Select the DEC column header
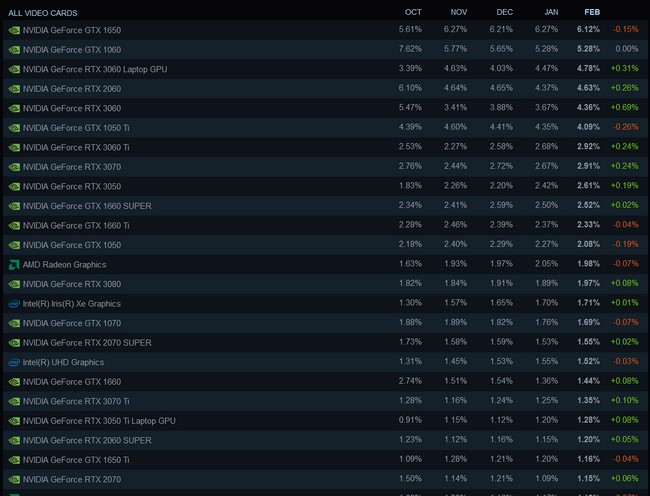The image size is (650, 496). (x=504, y=12)
